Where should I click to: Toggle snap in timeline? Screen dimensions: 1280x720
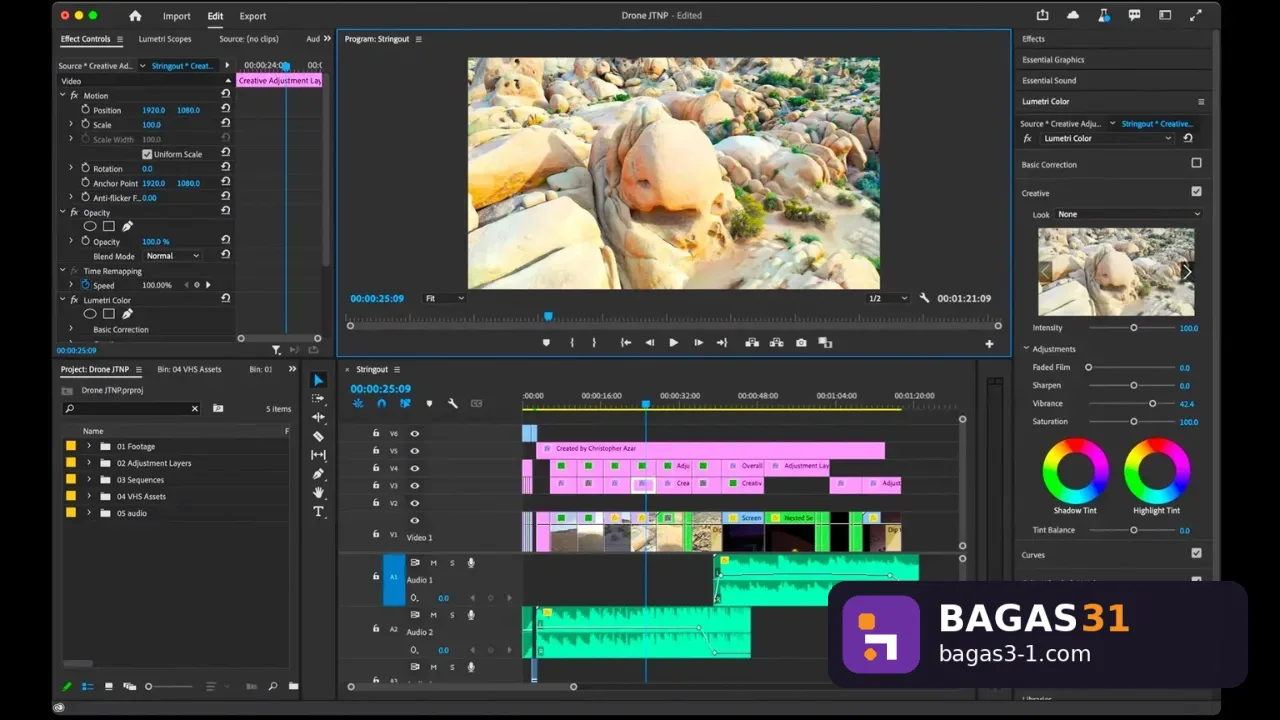381,403
